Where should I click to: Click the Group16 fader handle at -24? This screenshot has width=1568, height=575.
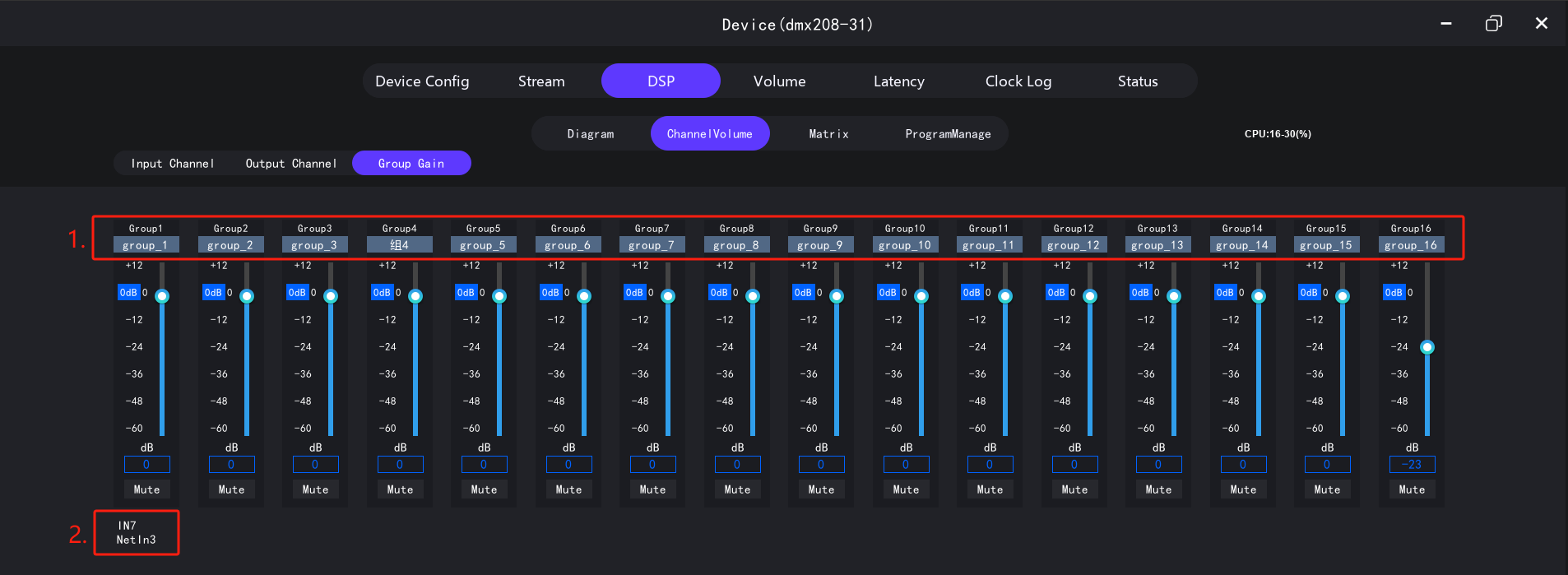(x=1427, y=347)
